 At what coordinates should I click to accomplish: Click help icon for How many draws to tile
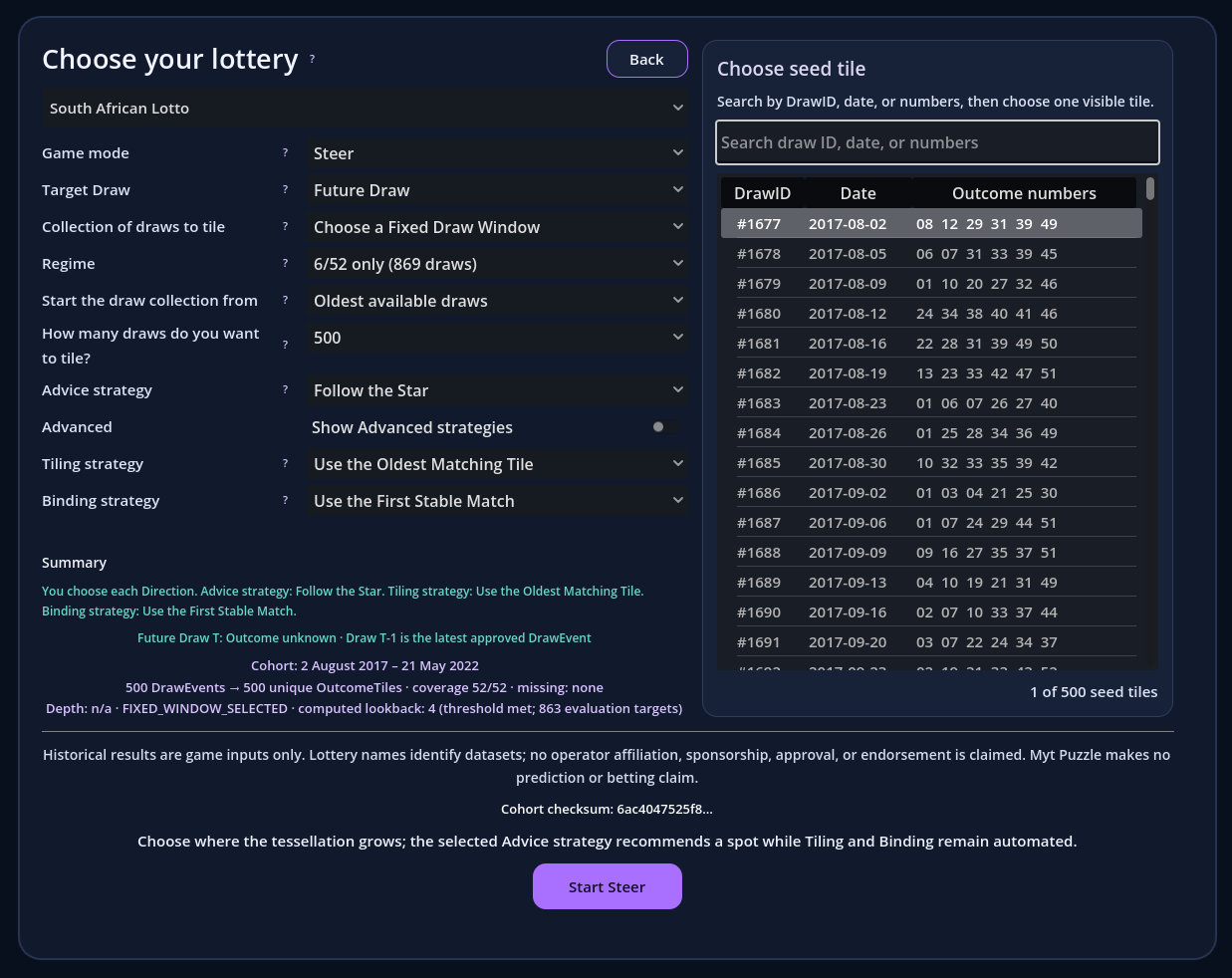(285, 345)
